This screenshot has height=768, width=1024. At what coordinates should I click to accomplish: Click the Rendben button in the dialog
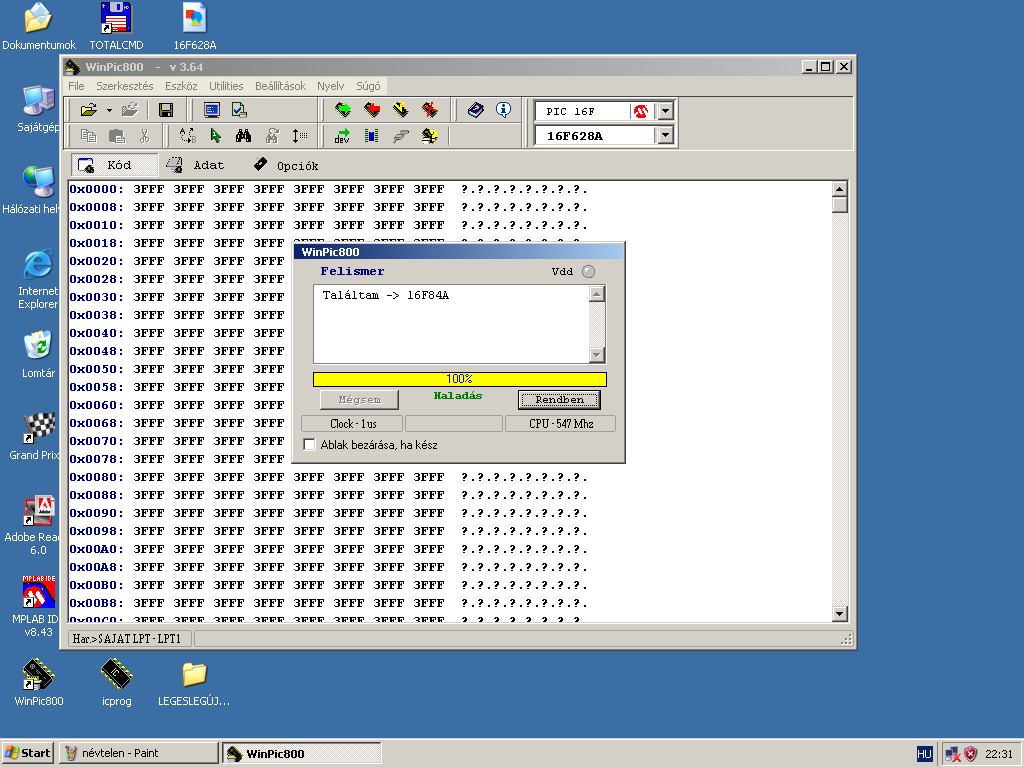click(x=559, y=400)
